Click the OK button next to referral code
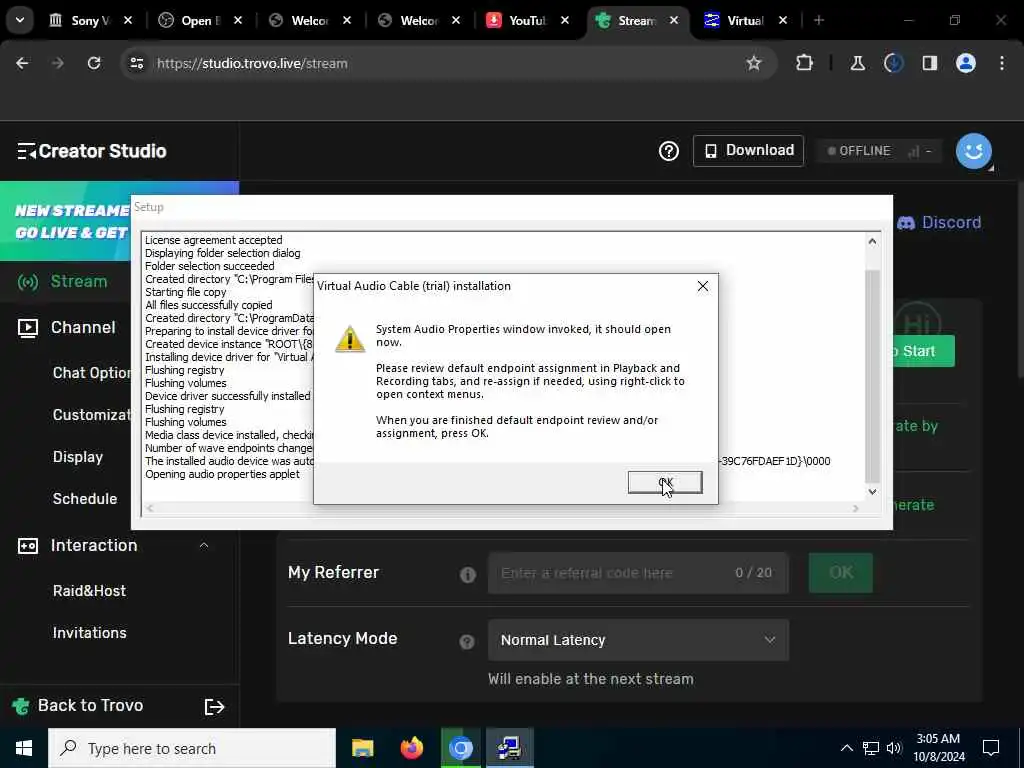 coord(840,573)
